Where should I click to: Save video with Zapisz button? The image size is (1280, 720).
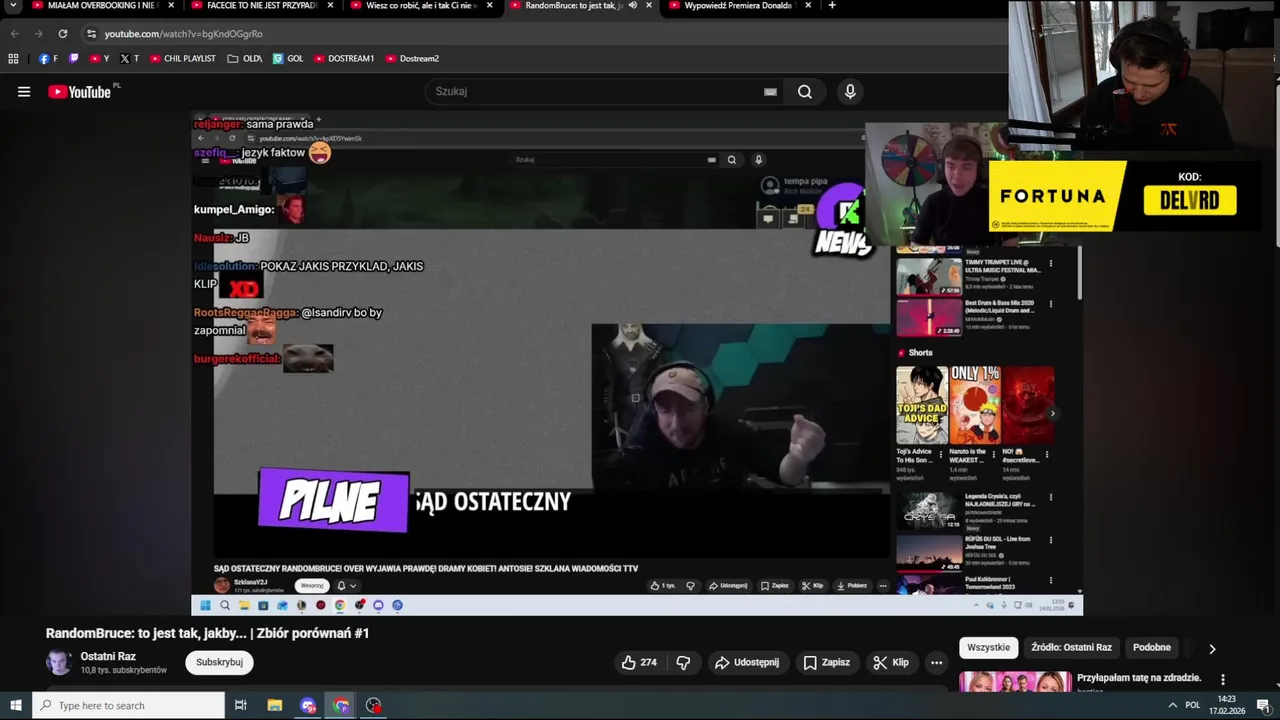coord(826,662)
